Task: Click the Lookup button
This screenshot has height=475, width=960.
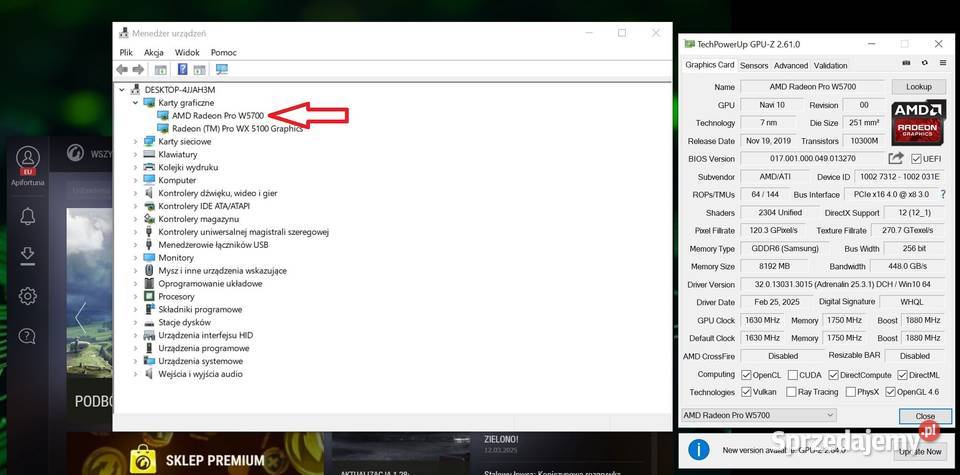Action: (918, 87)
